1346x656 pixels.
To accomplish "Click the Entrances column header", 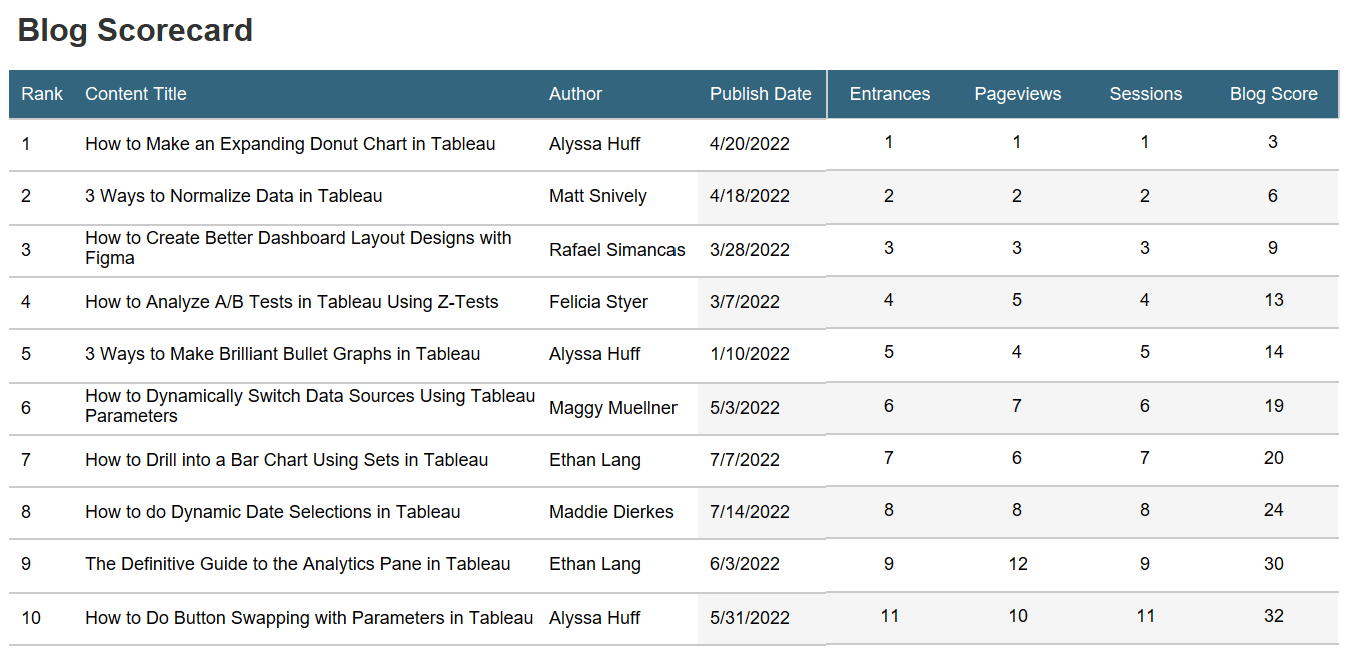I will pos(890,94).
